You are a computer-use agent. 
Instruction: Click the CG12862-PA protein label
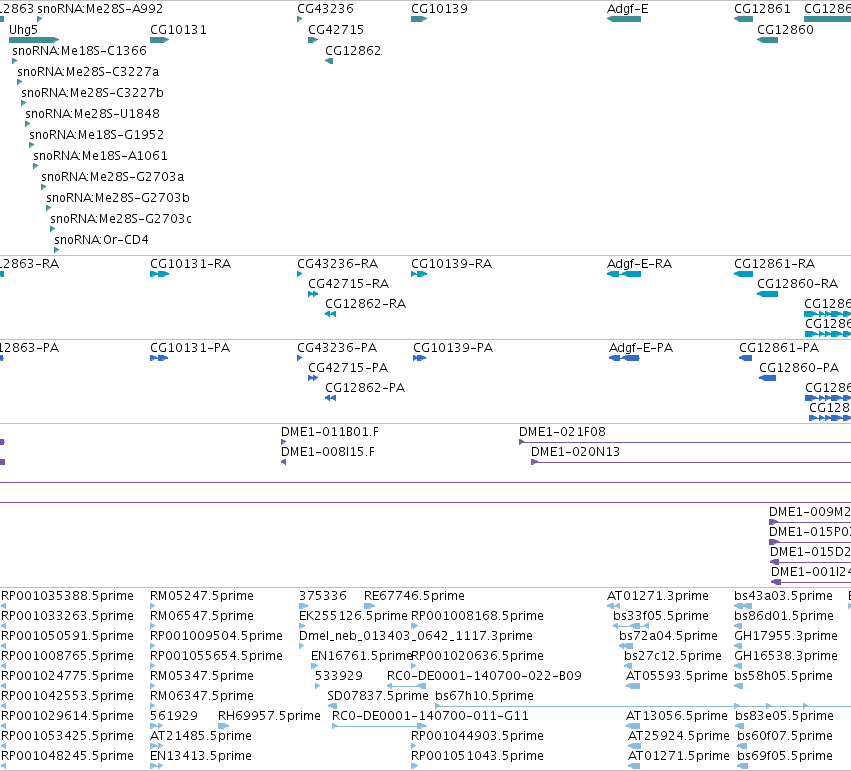[x=365, y=388]
